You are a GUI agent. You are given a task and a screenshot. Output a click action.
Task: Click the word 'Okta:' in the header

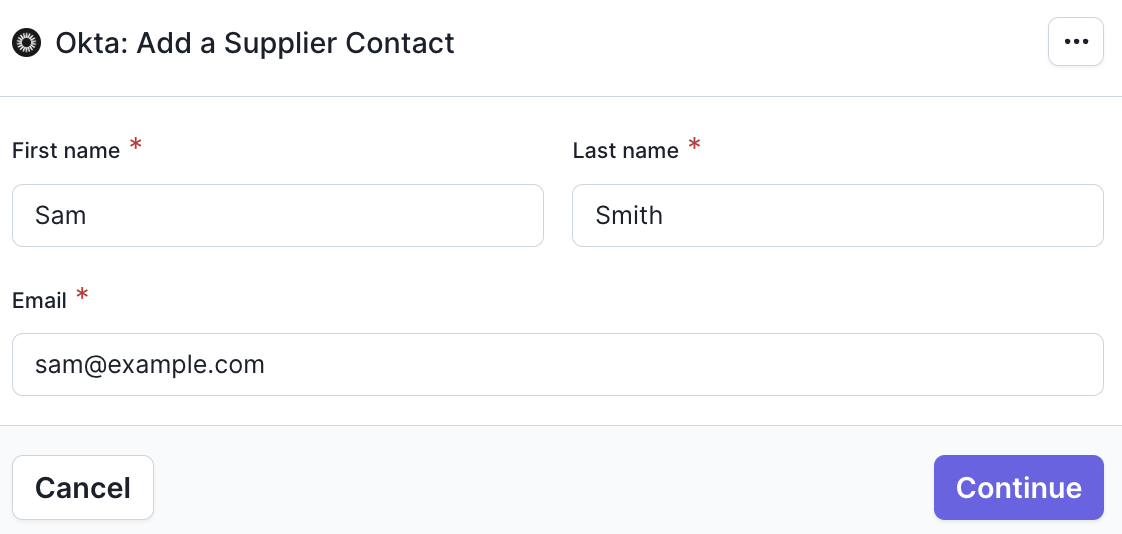[92, 43]
